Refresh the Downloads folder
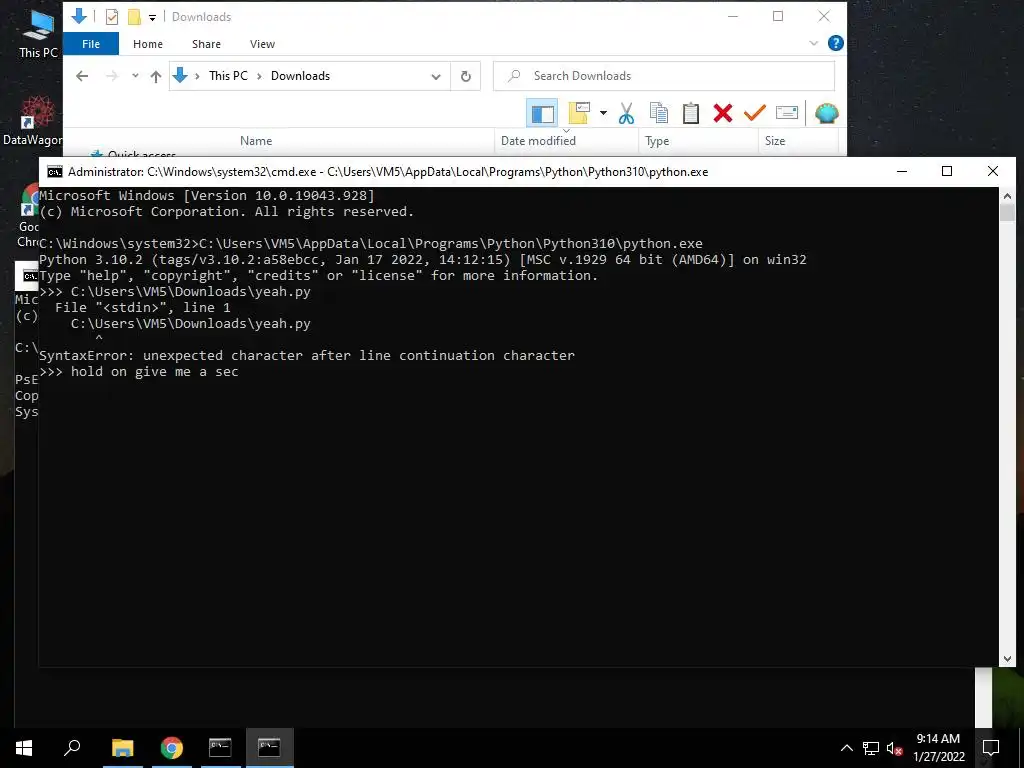 [x=466, y=76]
